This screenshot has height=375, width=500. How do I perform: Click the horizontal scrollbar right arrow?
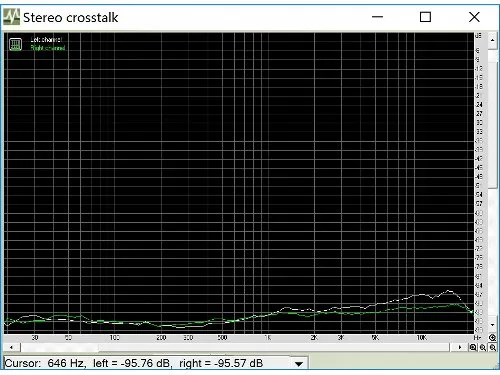(460, 347)
